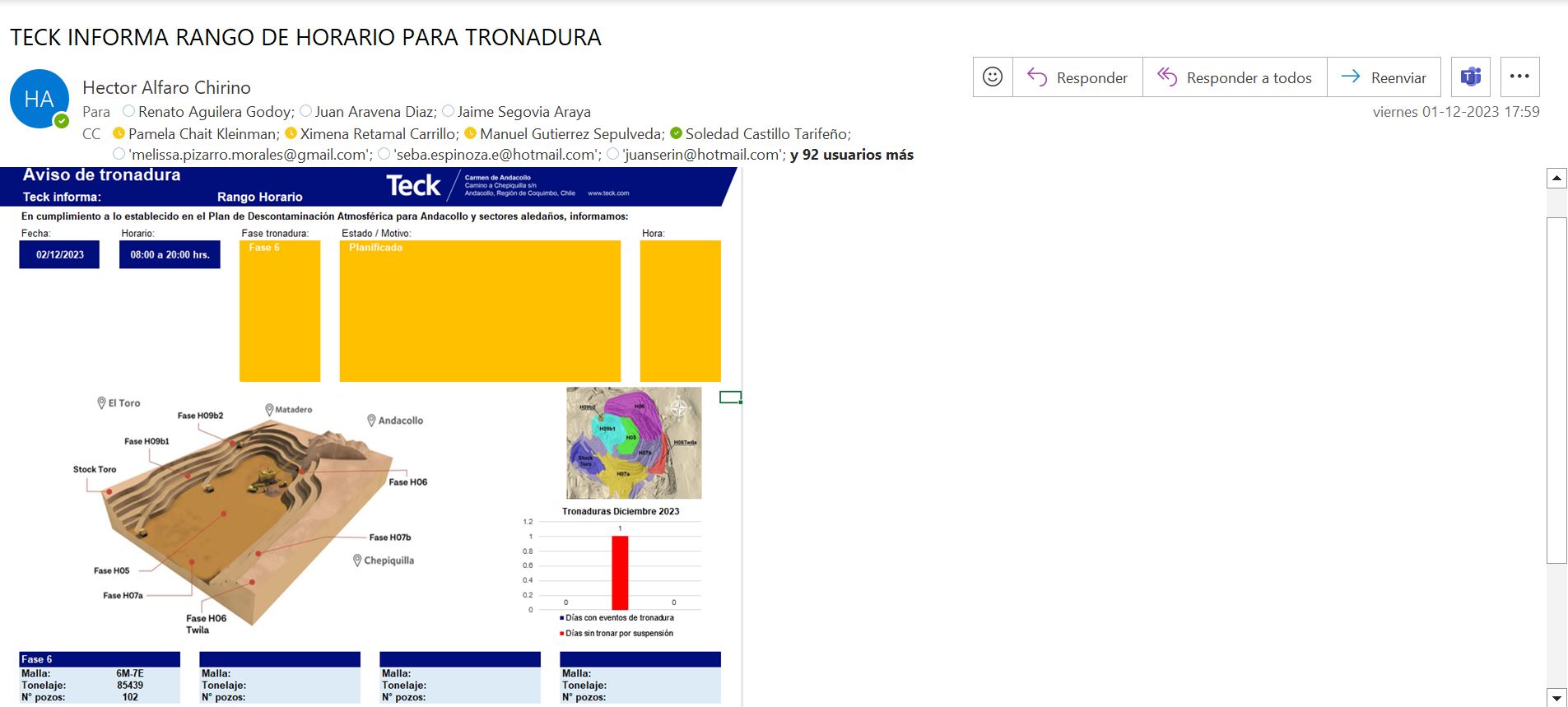1568x707 pixels.
Task: Click 'Días con eventos de tronadura' legend
Action: click(619, 618)
